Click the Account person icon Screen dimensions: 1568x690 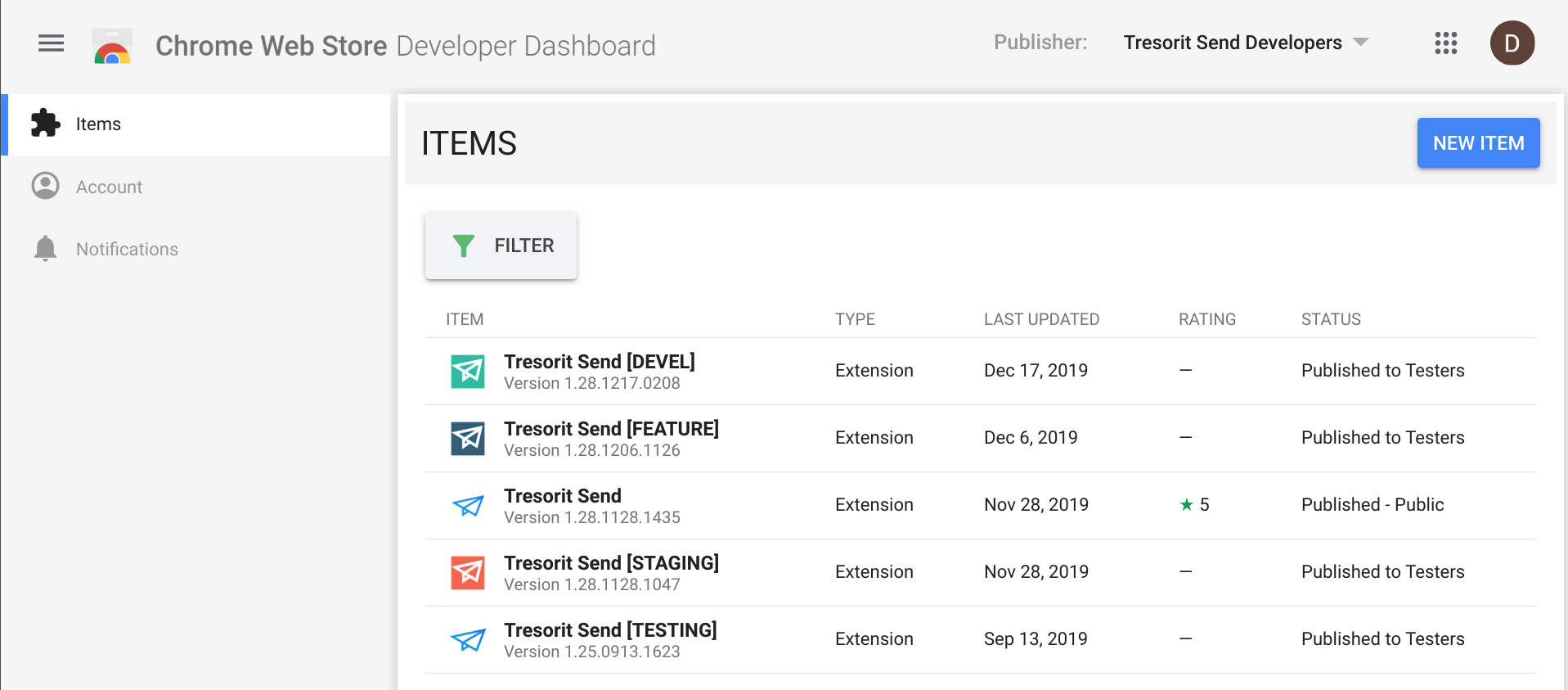click(46, 186)
